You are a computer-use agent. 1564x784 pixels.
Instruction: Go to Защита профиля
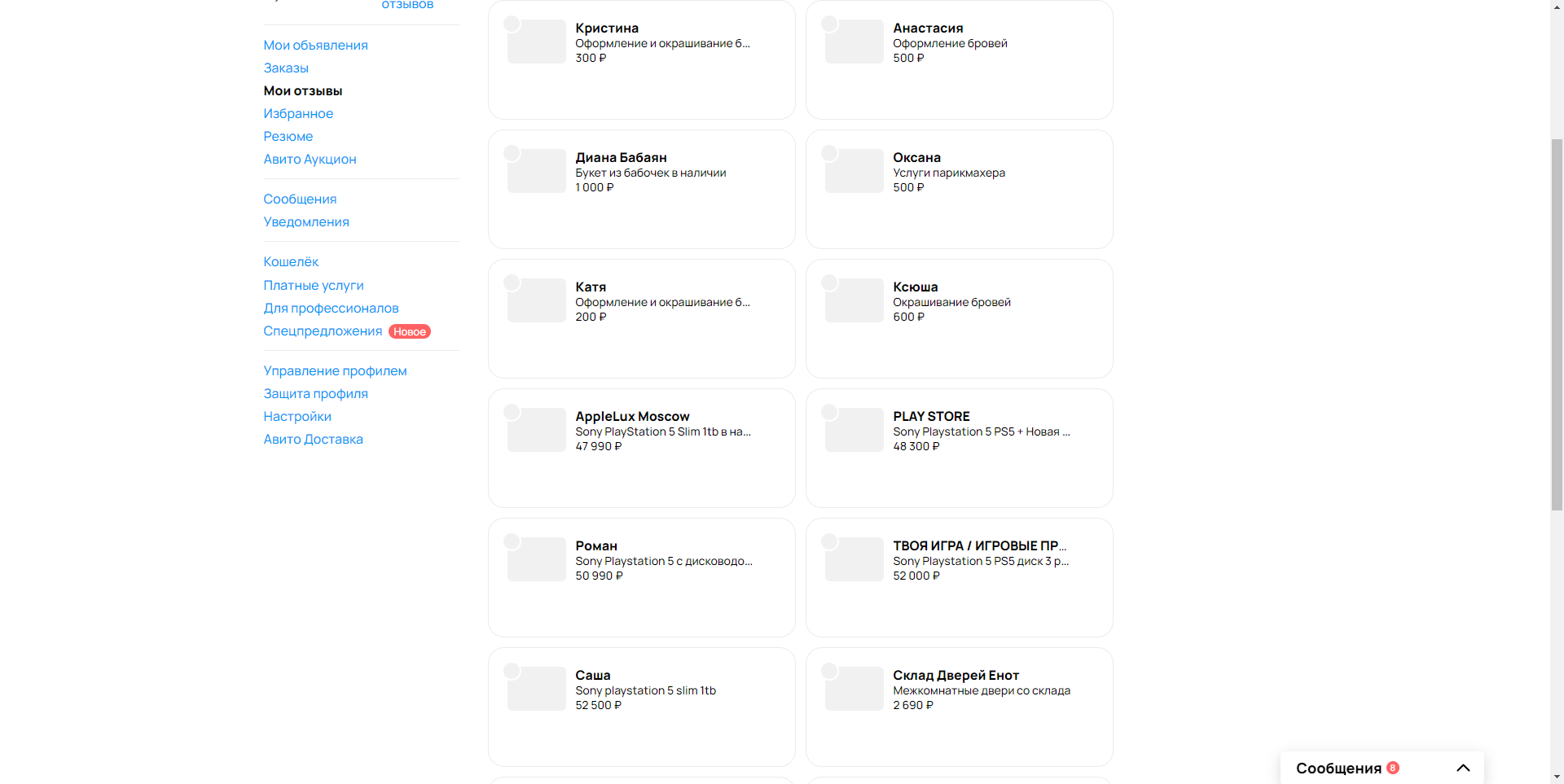[315, 393]
